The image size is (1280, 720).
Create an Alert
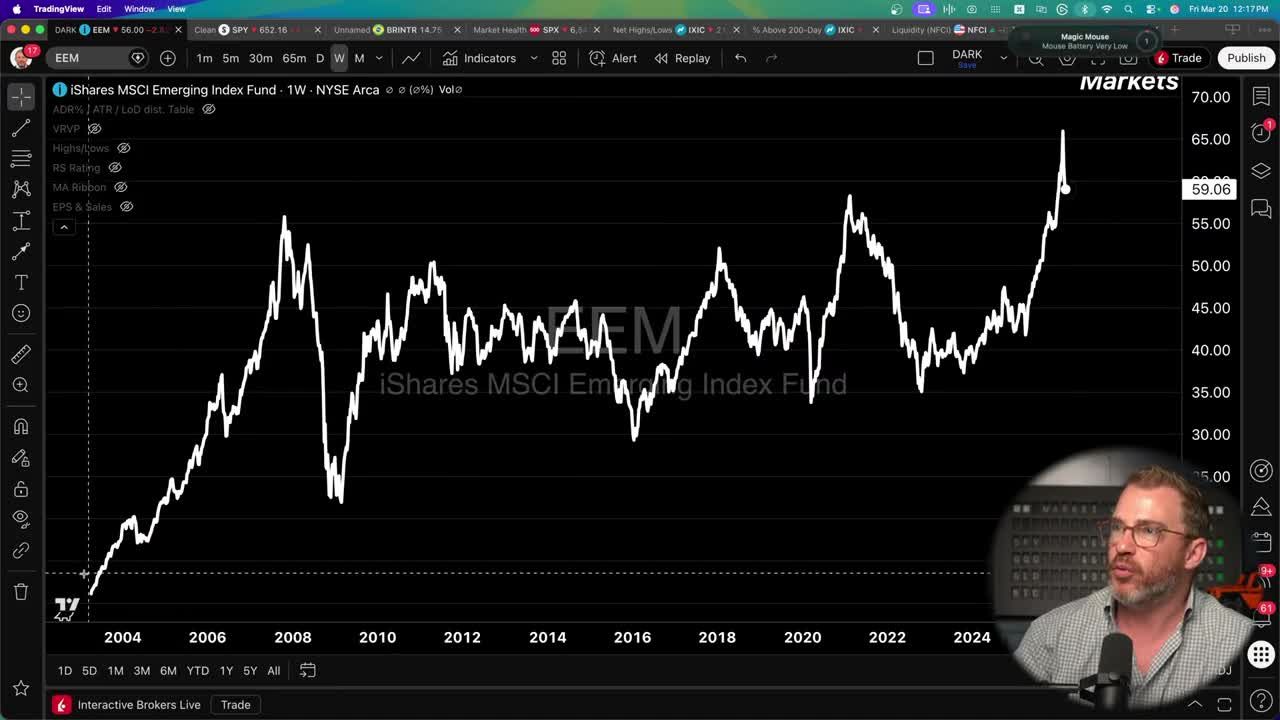pos(613,58)
